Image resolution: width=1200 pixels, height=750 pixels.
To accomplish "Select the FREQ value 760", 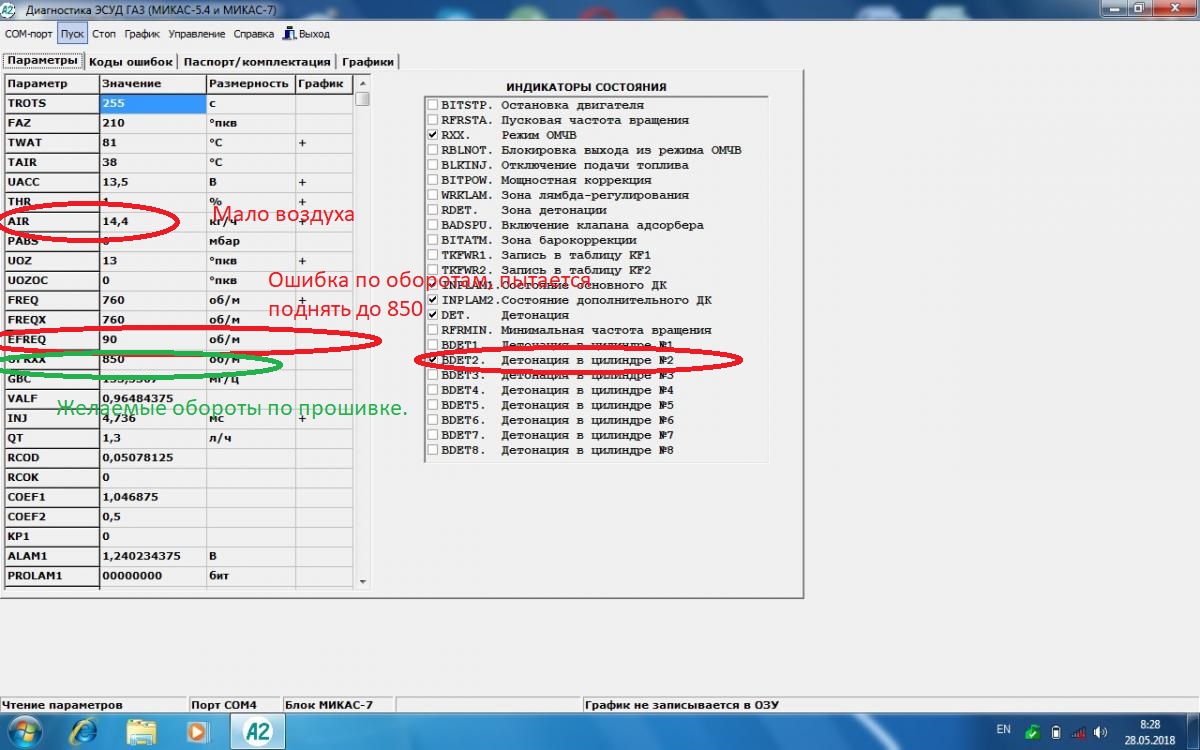I will pos(153,300).
